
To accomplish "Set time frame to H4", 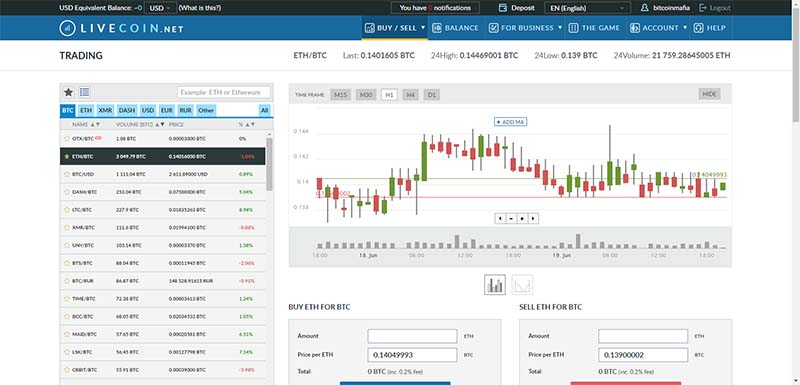I will (411, 95).
